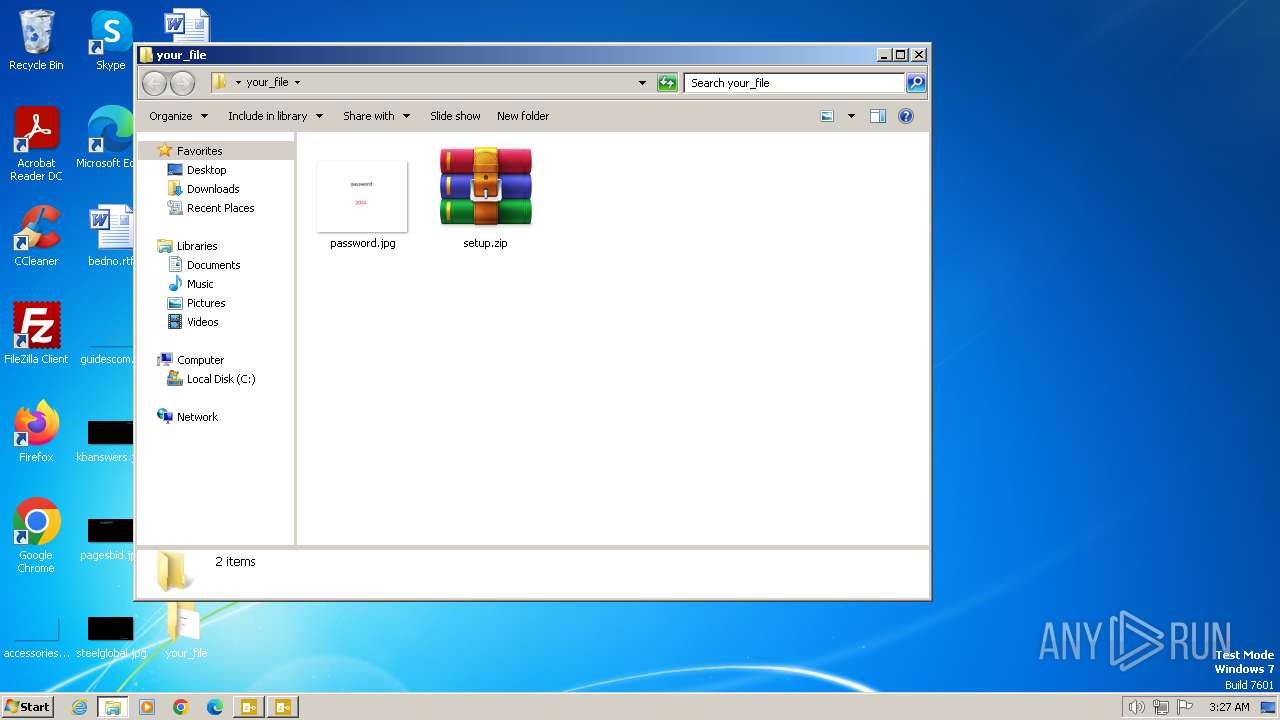The image size is (1280, 720).
Task: Click in the Search your_file box
Action: click(x=795, y=83)
